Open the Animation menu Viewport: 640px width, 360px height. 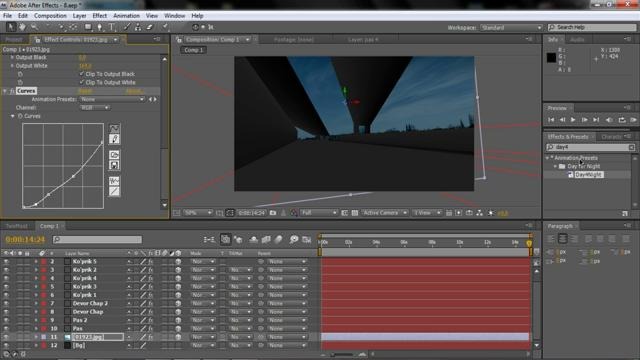[x=126, y=16]
